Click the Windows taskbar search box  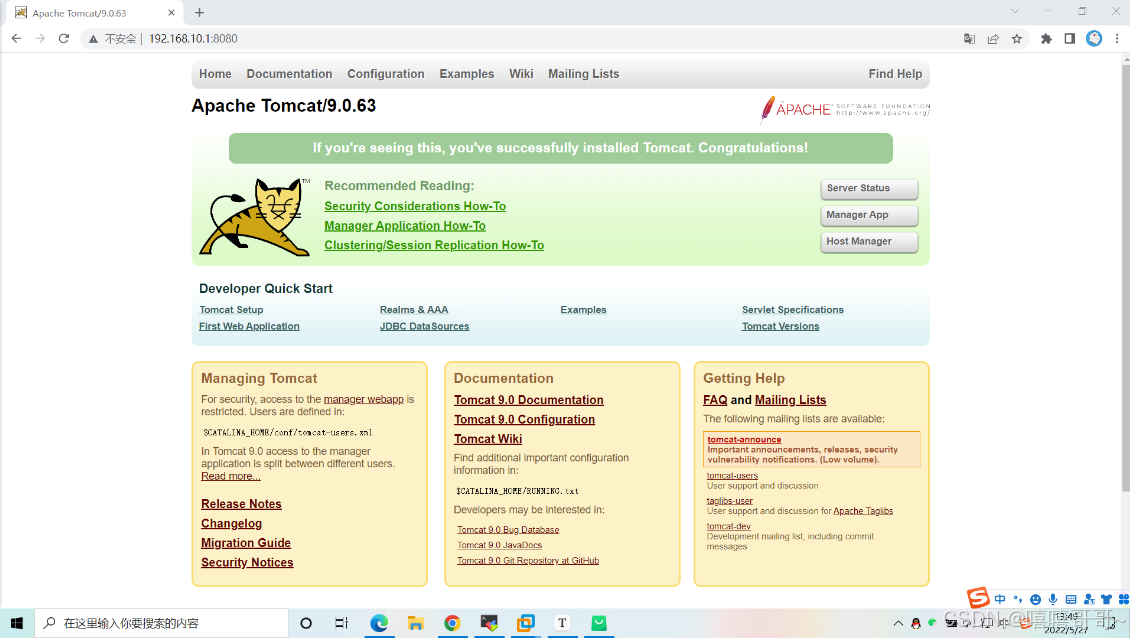click(161, 623)
